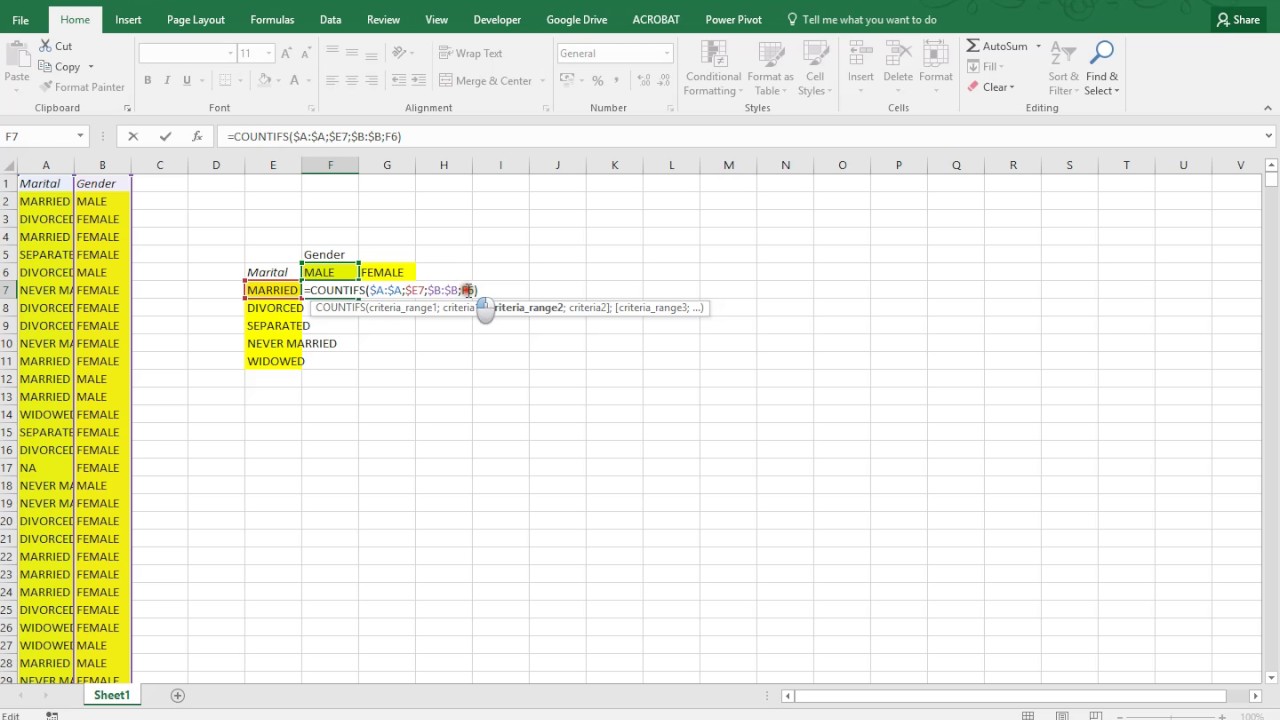1280x720 pixels.
Task: Click the Insert cells icon
Action: coord(860,54)
